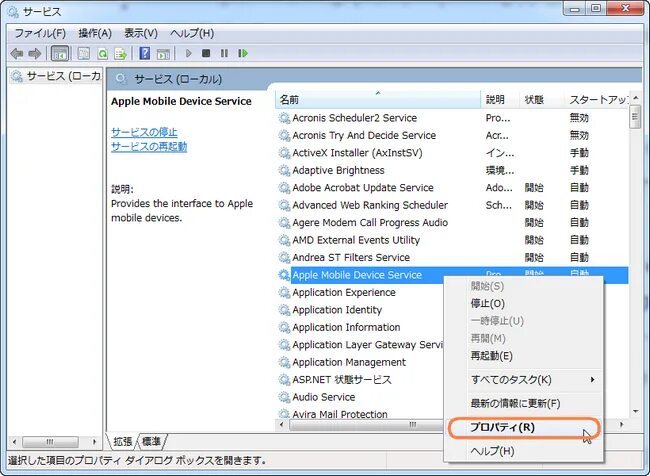Click the Stop Service square icon
The image size is (650, 476).
tap(206, 53)
